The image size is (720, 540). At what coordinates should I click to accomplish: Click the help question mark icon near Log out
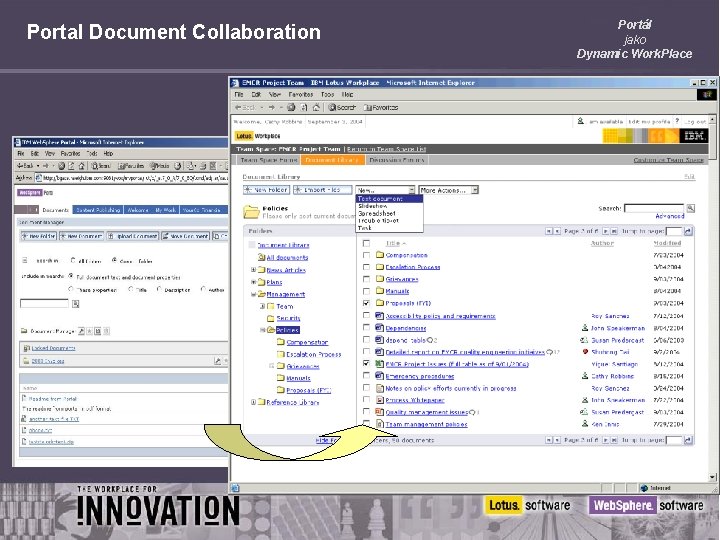[677, 121]
